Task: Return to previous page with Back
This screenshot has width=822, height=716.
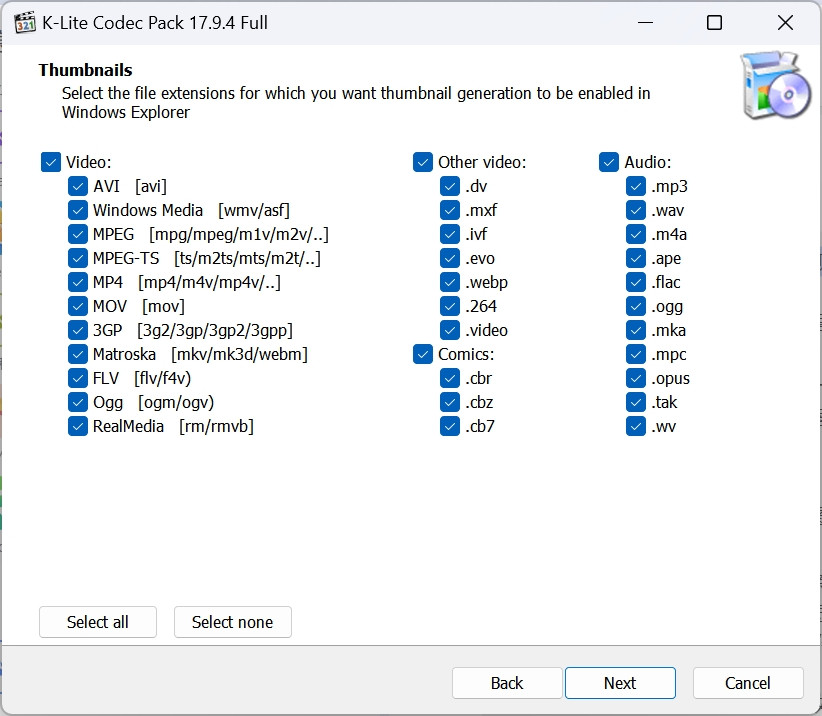Action: pos(506,683)
